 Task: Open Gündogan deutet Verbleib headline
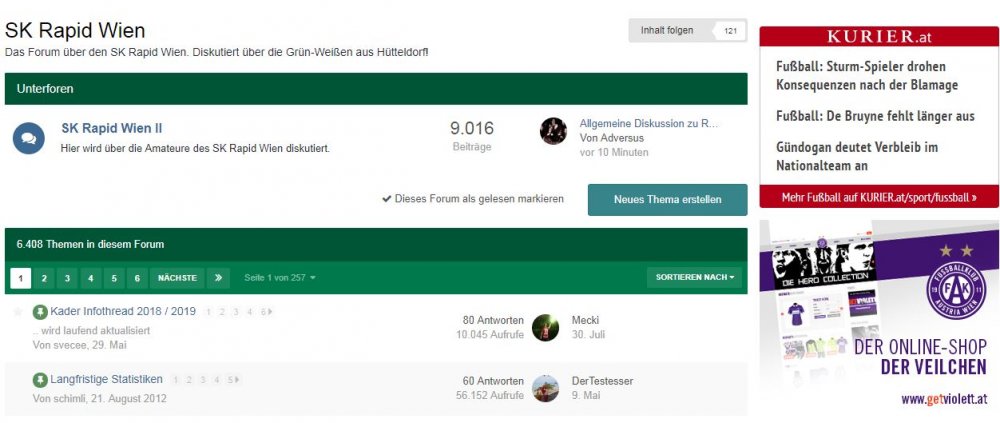(x=857, y=156)
